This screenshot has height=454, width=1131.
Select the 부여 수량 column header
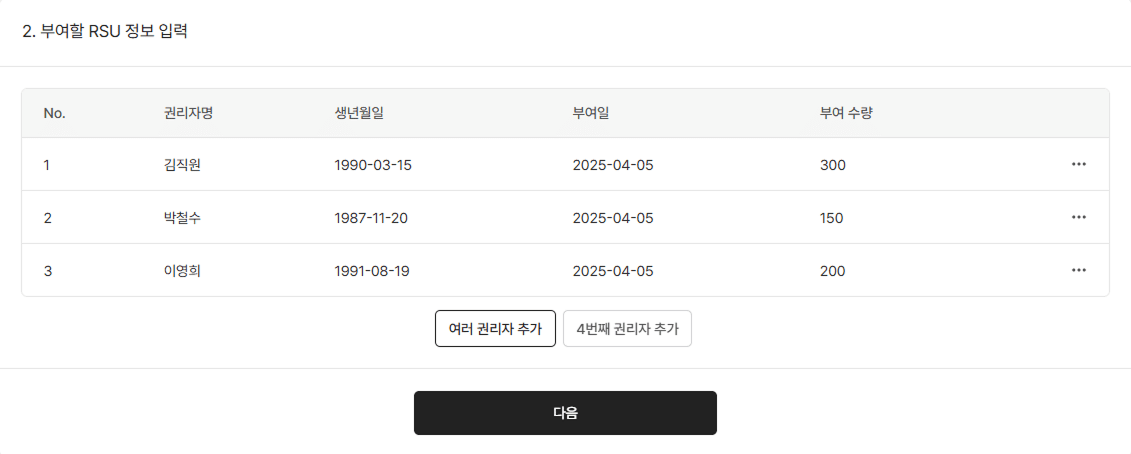pos(846,113)
